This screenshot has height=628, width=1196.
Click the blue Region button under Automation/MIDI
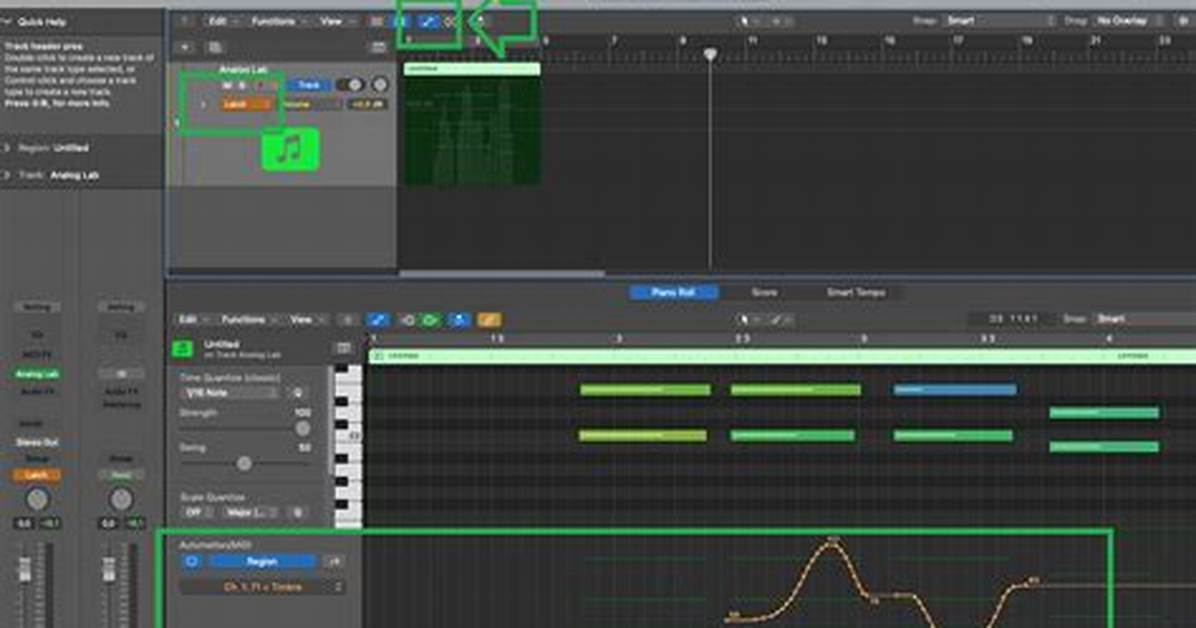[262, 562]
